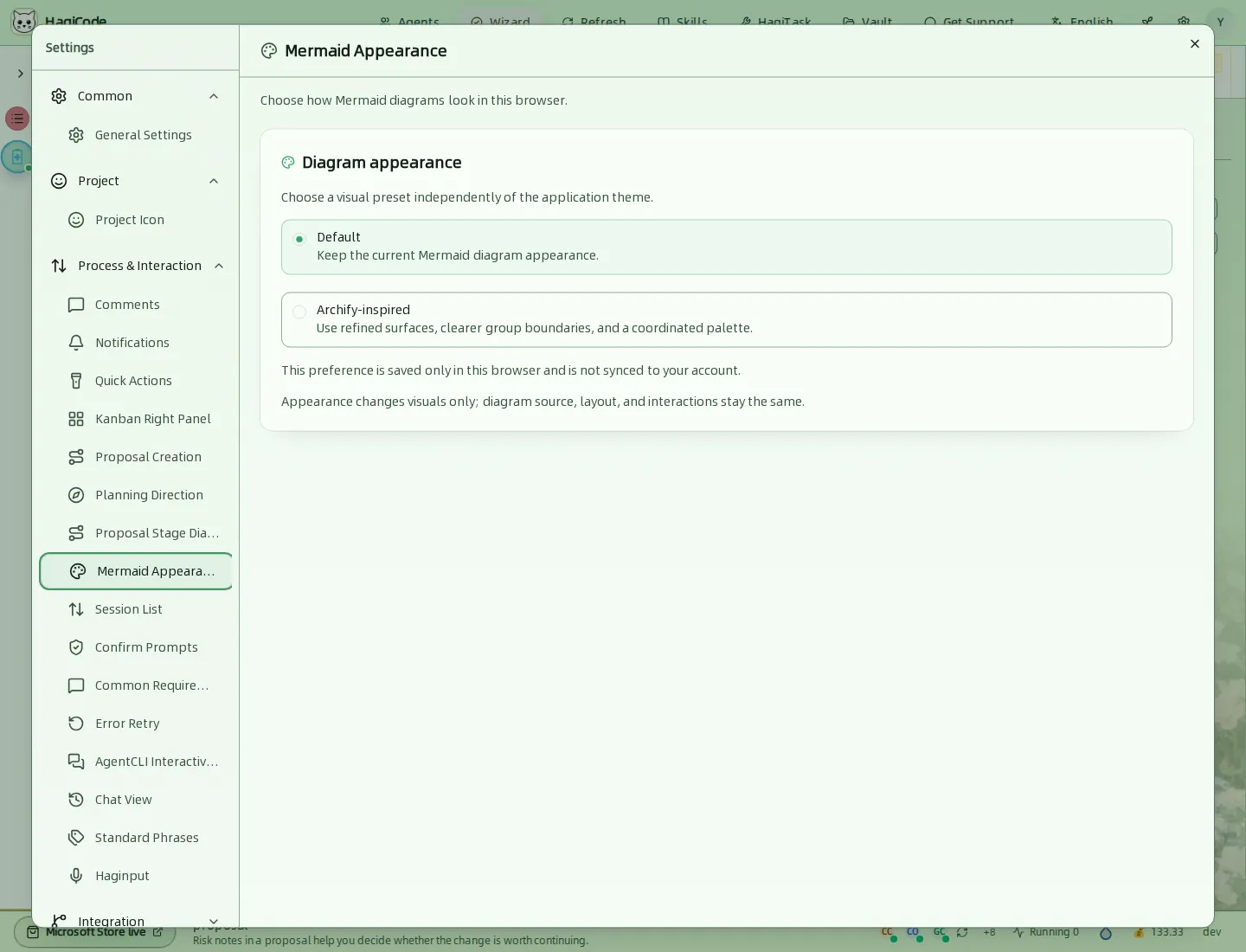Close the Settings dialog with the X

point(1195,44)
